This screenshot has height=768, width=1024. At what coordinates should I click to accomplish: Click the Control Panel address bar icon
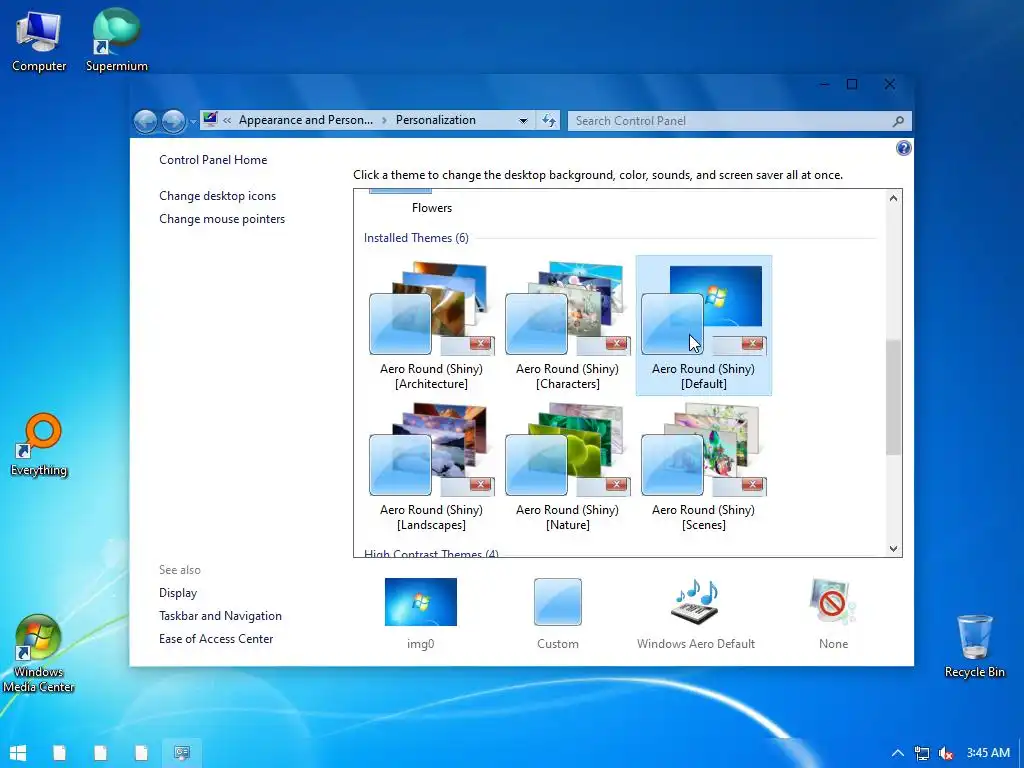coord(210,120)
